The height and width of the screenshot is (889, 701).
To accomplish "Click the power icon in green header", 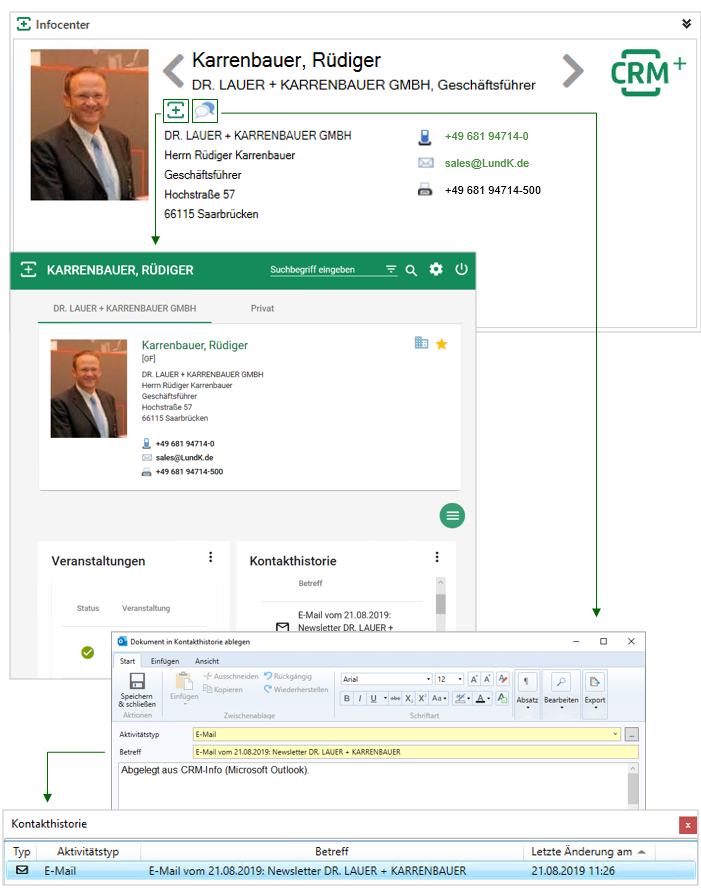I will (462, 269).
